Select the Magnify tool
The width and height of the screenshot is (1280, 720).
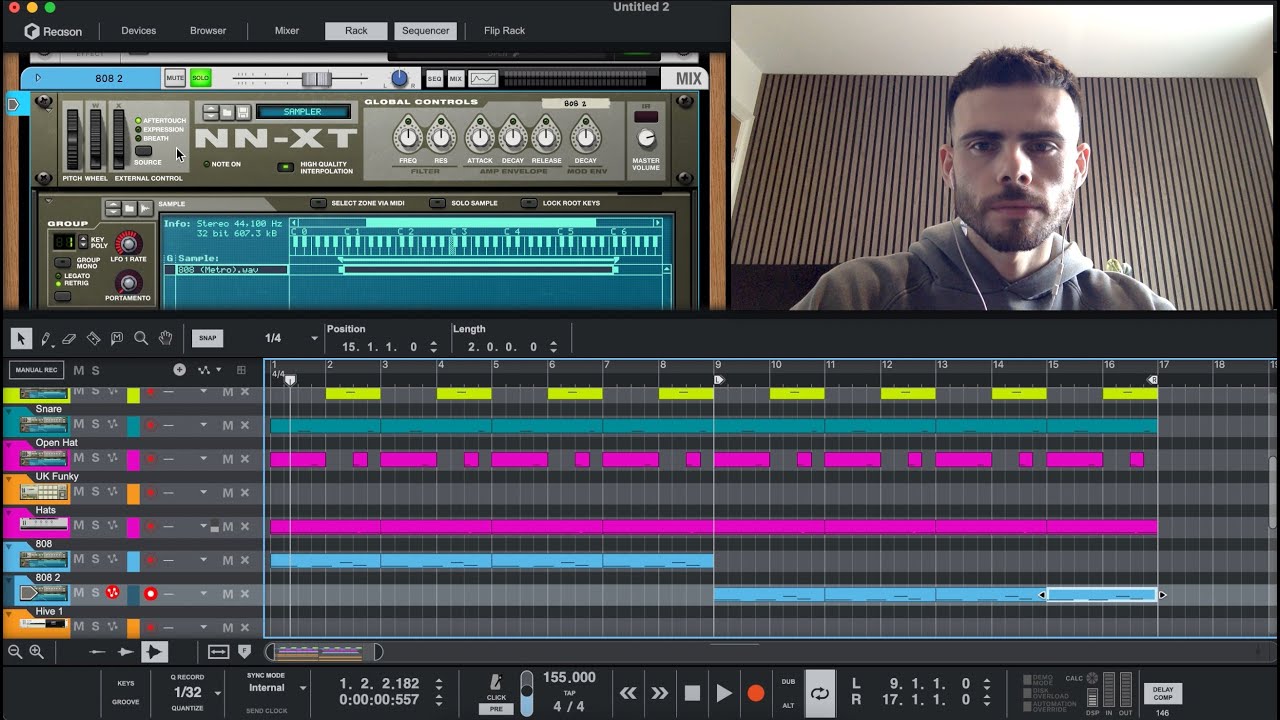tap(141, 339)
